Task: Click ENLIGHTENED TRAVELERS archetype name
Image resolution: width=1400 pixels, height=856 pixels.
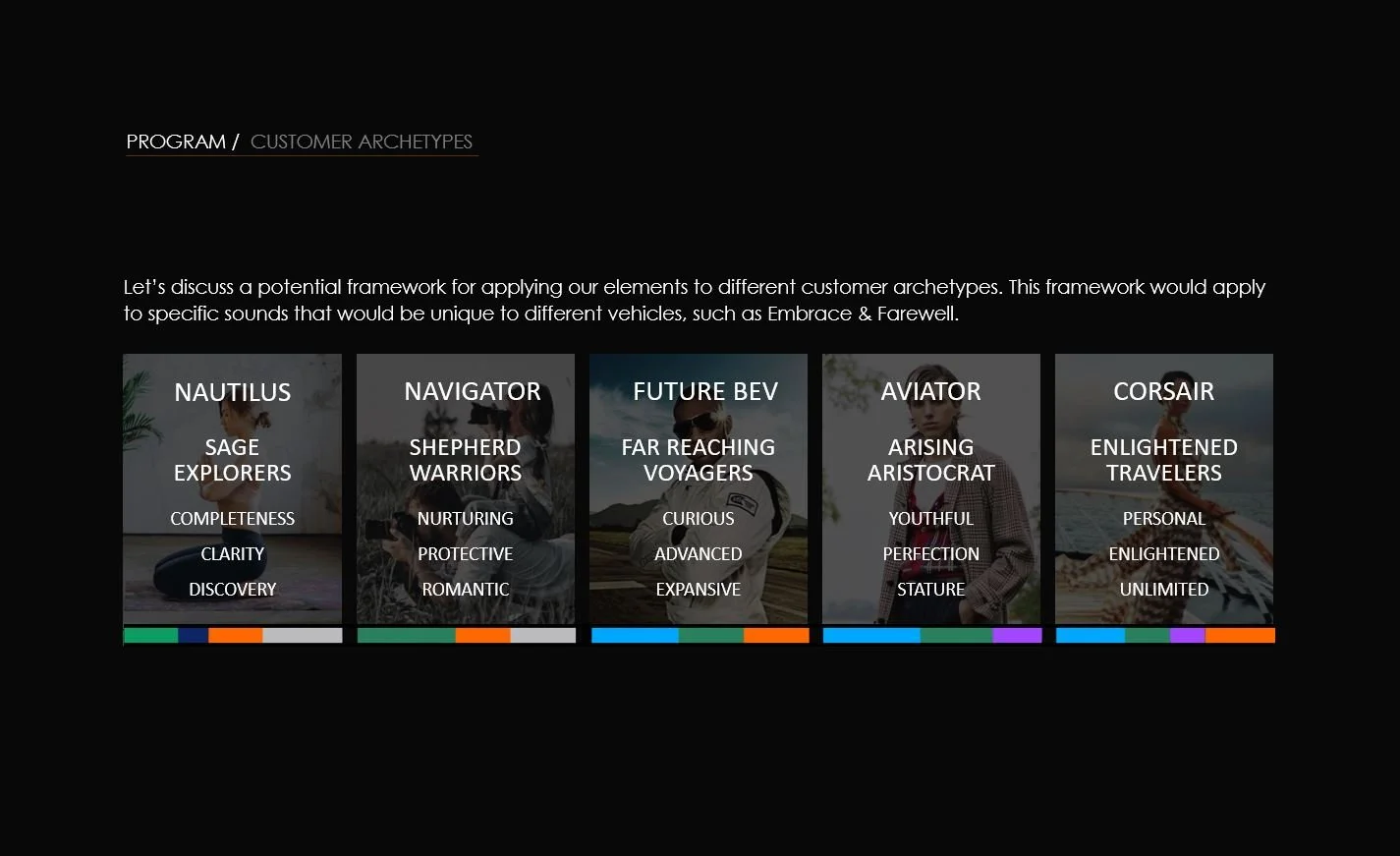Action: click(x=1163, y=460)
